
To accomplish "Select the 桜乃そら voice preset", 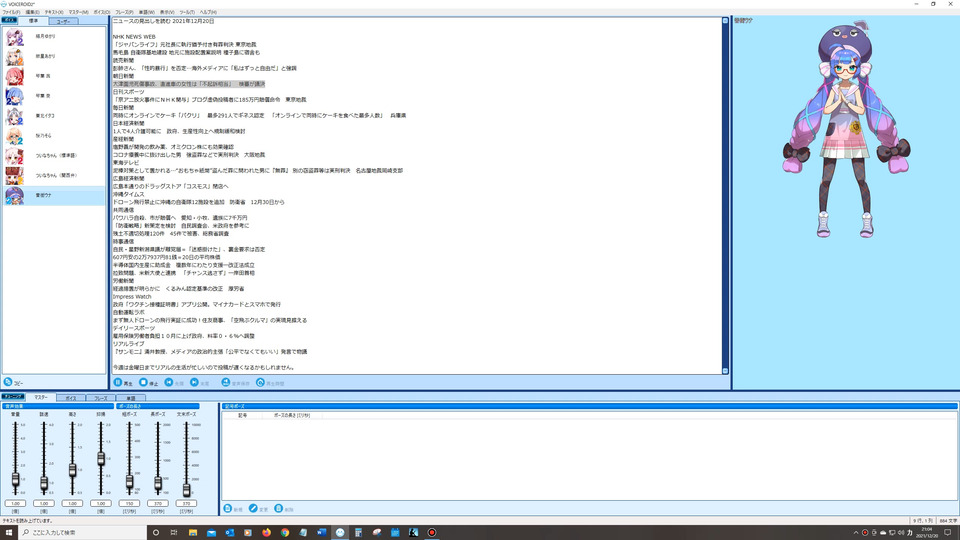I will 54,136.
